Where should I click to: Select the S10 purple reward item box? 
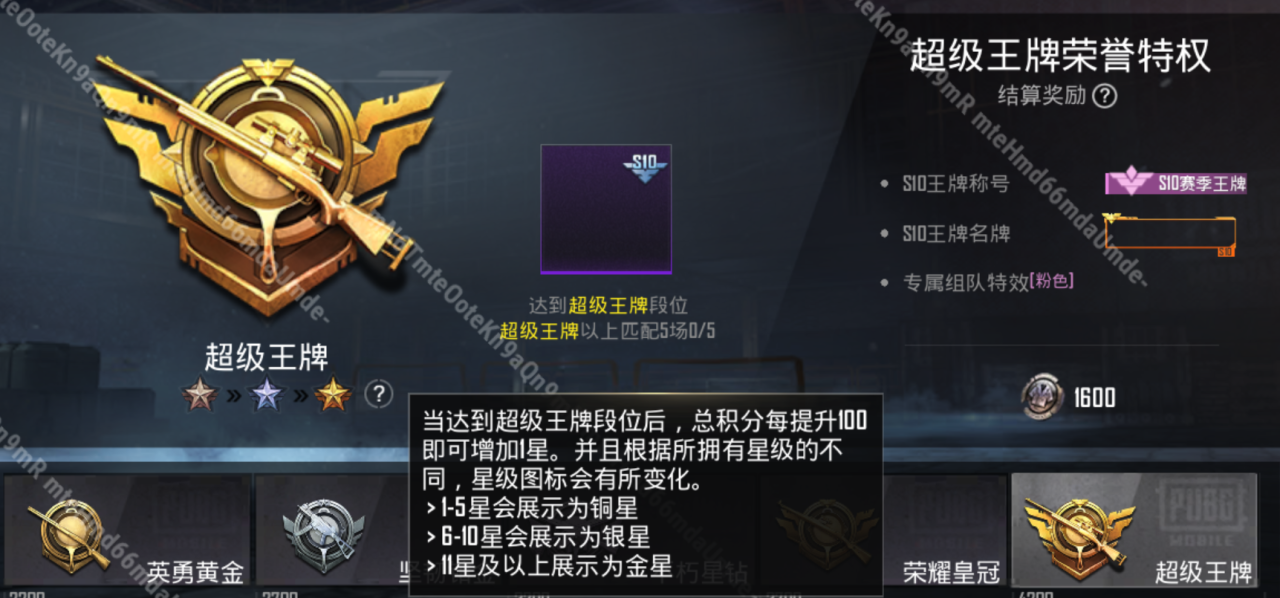[606, 209]
